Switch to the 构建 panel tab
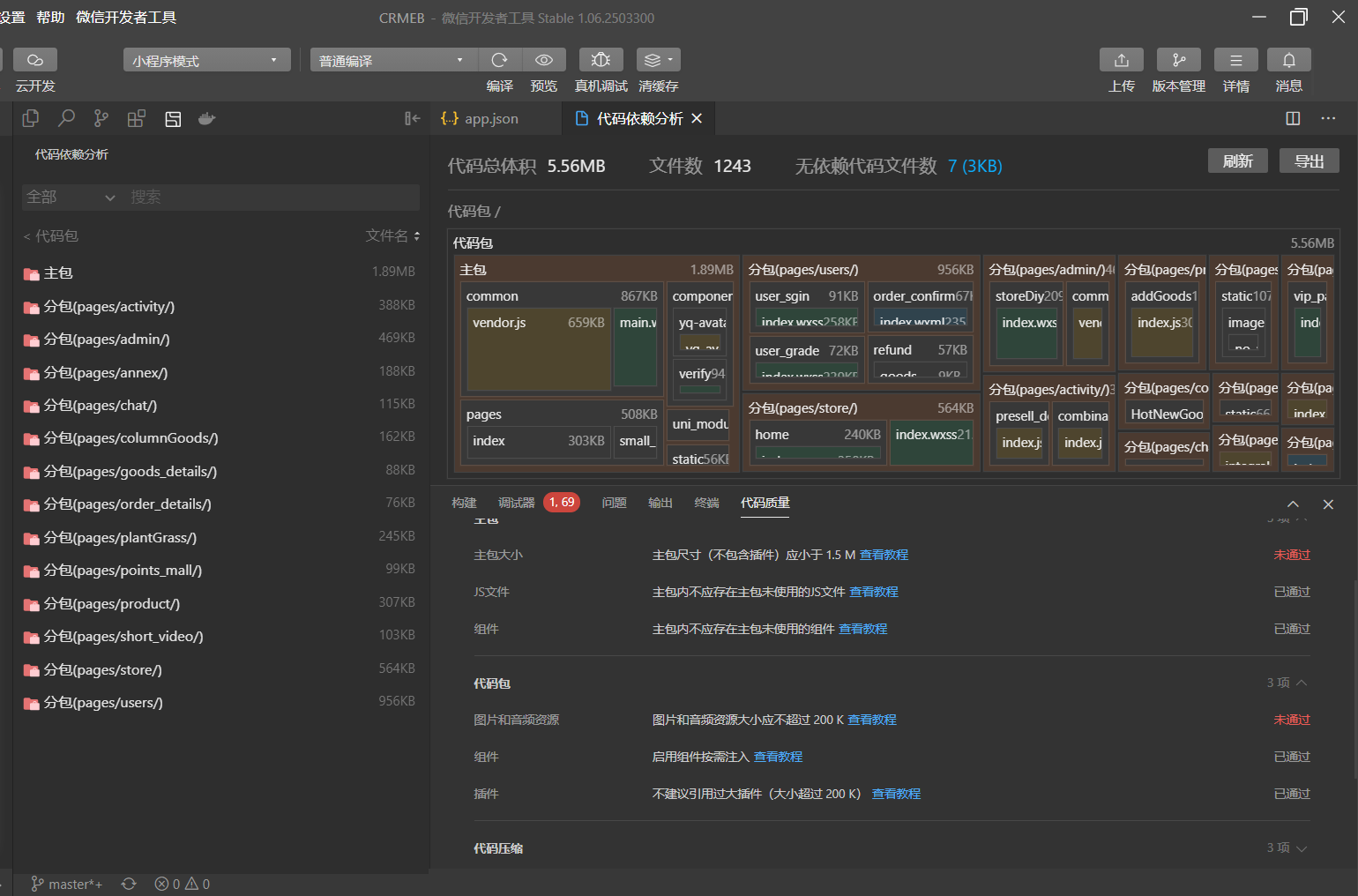The image size is (1358, 896). (464, 503)
